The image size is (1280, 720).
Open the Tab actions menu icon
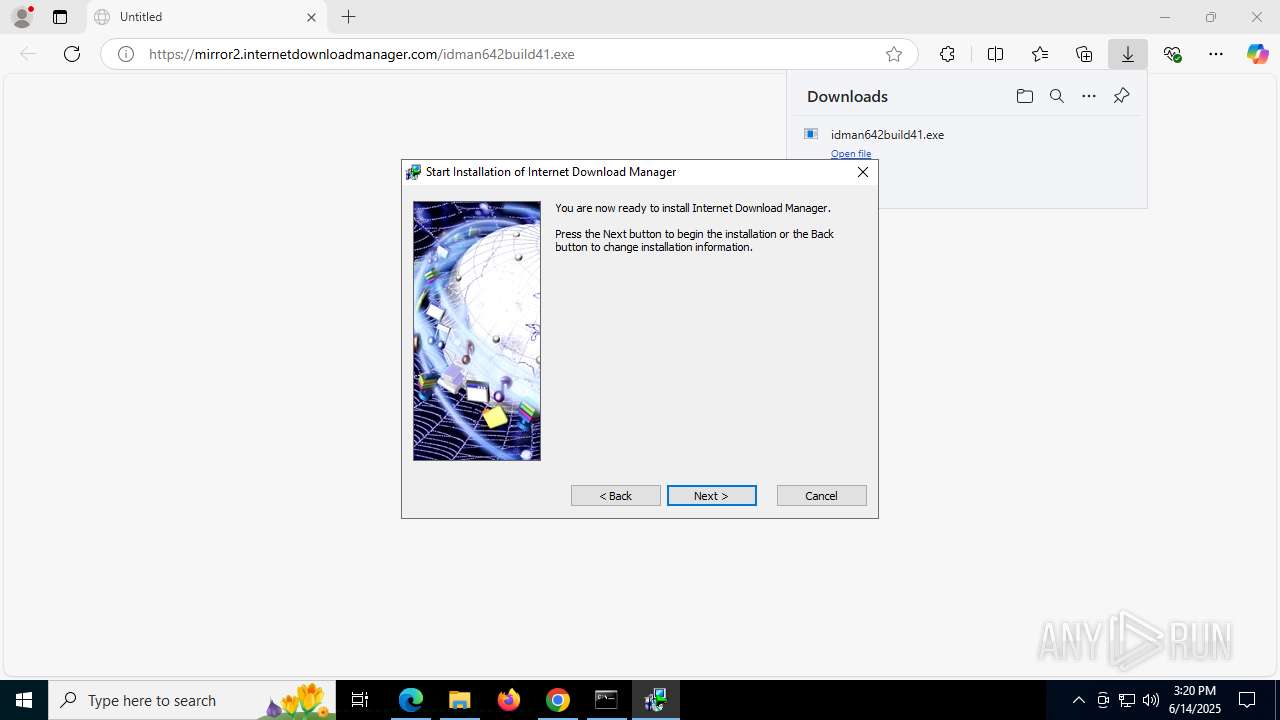pyautogui.click(x=60, y=17)
